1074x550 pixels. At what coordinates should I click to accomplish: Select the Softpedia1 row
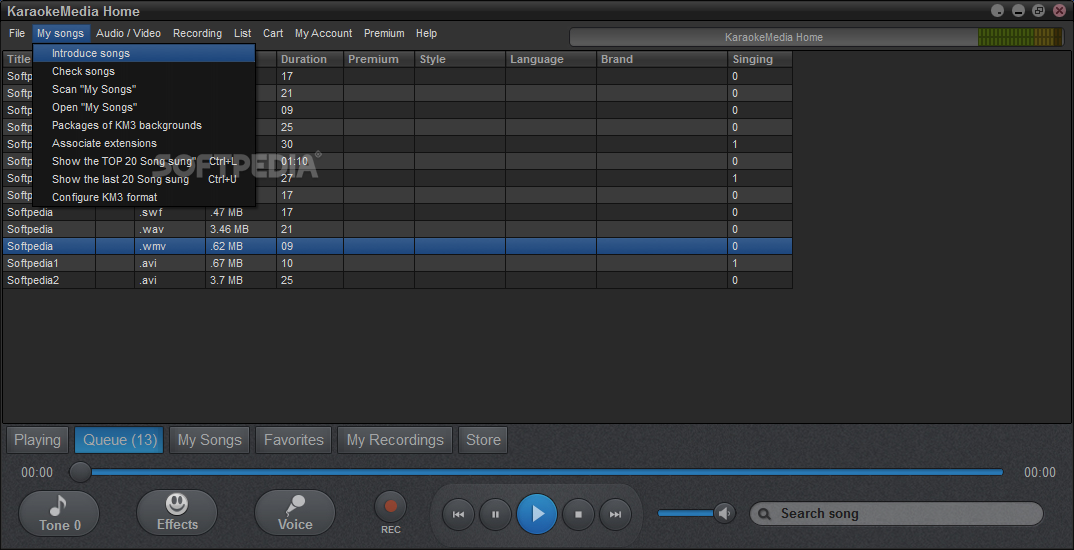(x=397, y=263)
